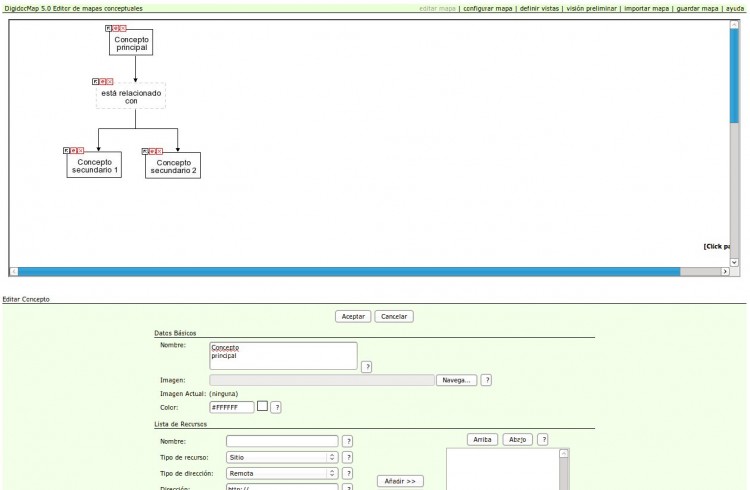Click the delete X icon on Concepto principal
The height and width of the screenshot is (490, 750).
click(x=122, y=28)
